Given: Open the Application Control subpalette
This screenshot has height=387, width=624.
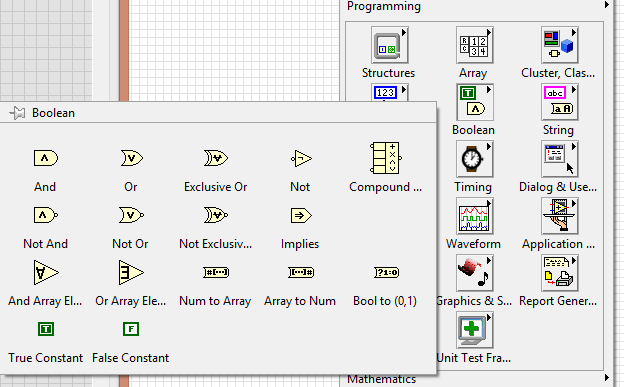Looking at the screenshot, I should point(560,216).
